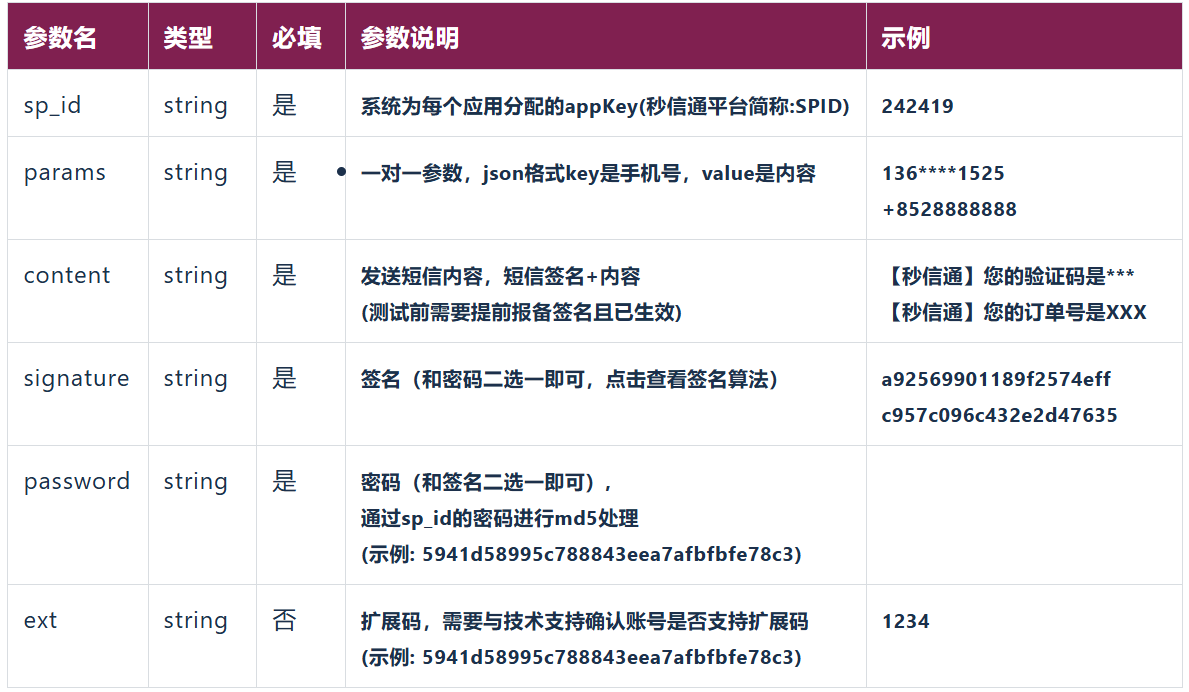
Task: Click the sp_id example value 242419
Action: point(917,107)
